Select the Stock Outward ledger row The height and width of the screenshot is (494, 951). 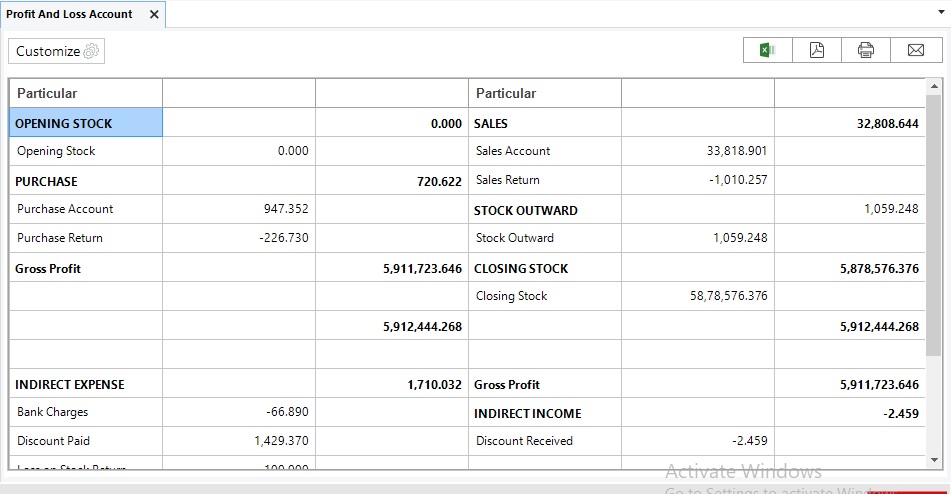click(x=515, y=238)
